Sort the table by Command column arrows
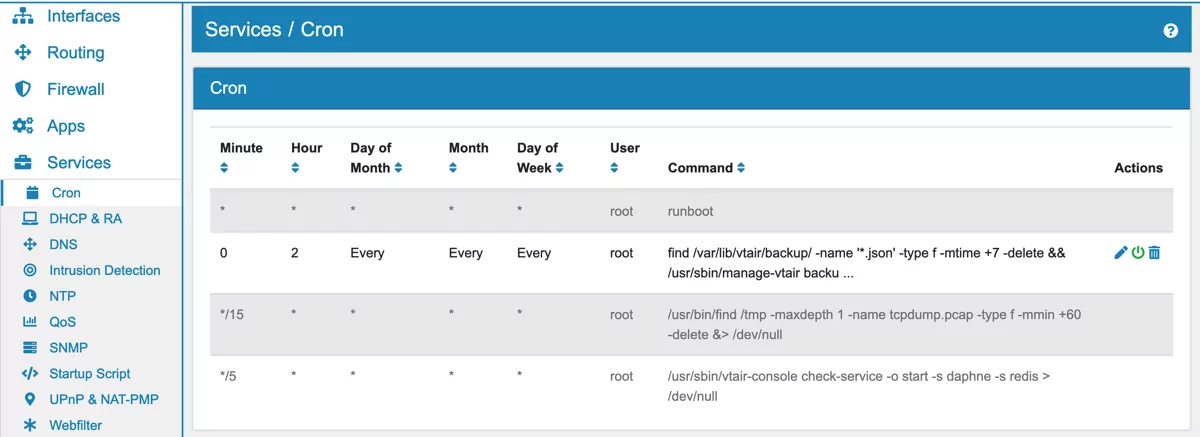Viewport: 1200px width, 437px height. 741,168
